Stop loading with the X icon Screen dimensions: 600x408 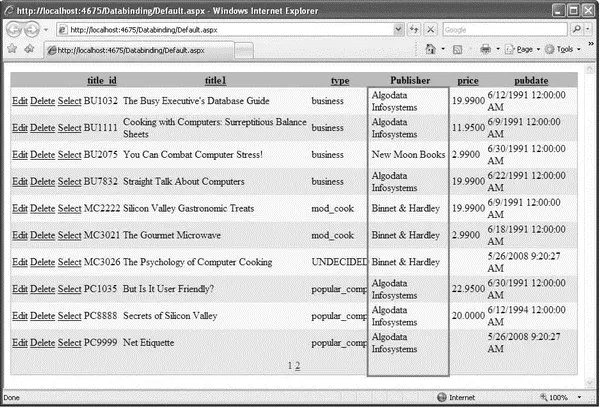tap(430, 29)
